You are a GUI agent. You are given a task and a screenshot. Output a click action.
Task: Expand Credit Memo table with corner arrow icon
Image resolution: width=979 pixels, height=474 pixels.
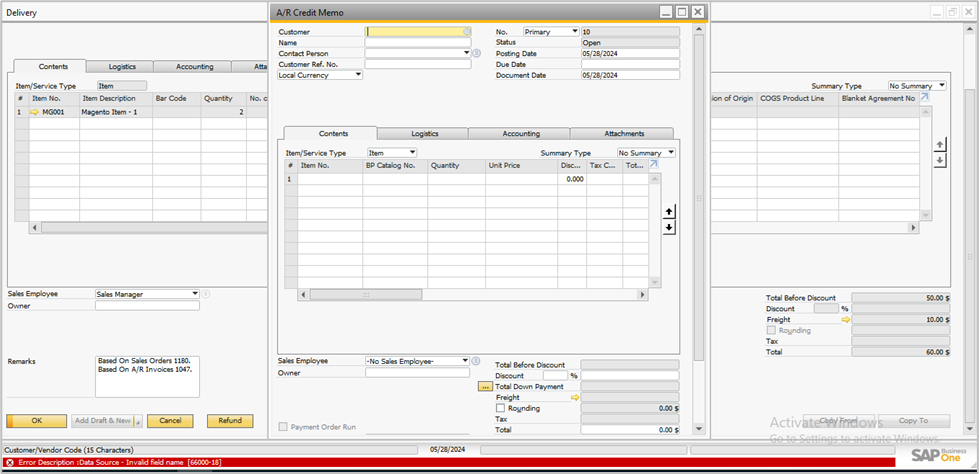(654, 165)
